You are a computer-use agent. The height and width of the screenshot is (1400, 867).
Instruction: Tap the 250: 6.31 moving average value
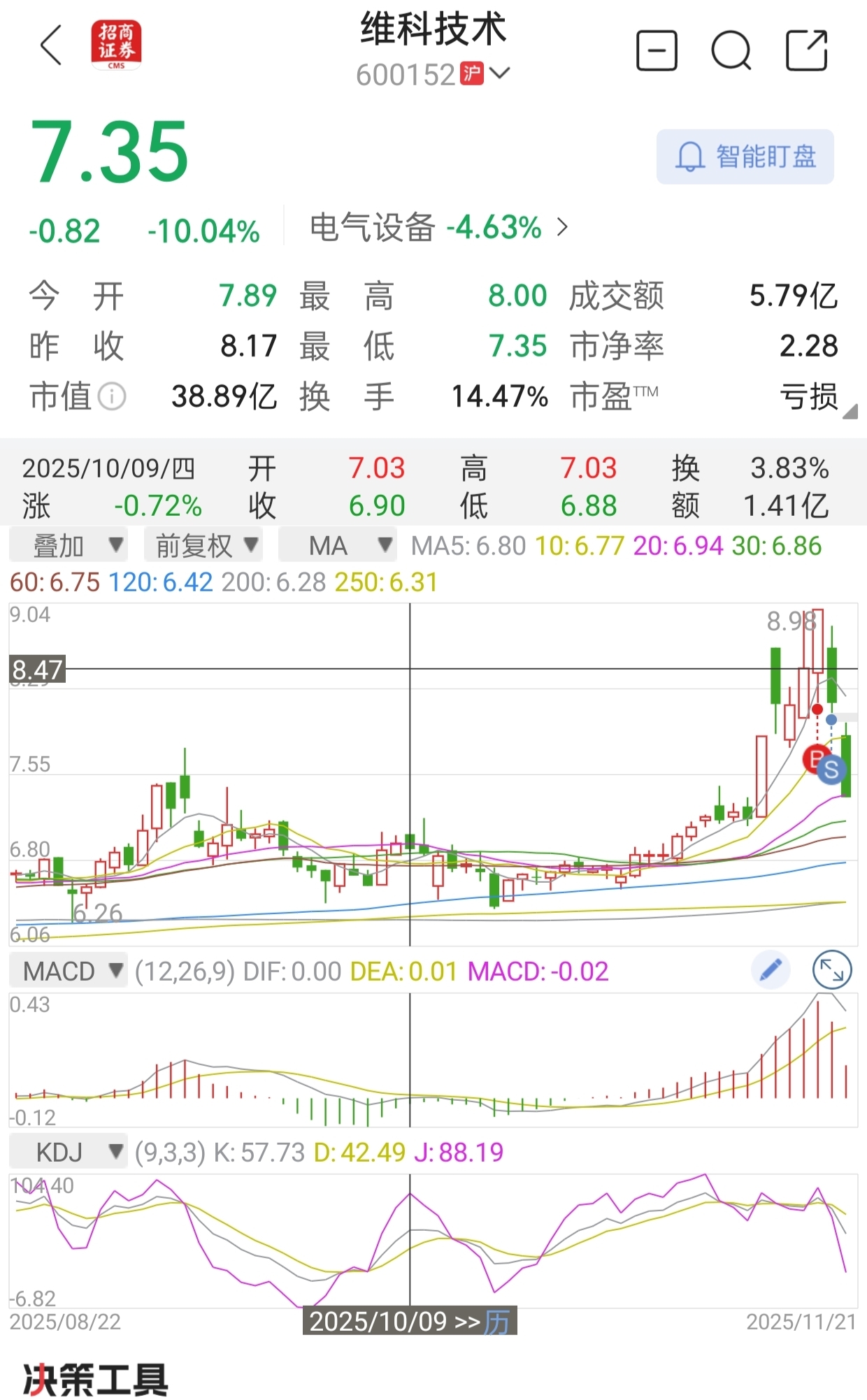387,582
